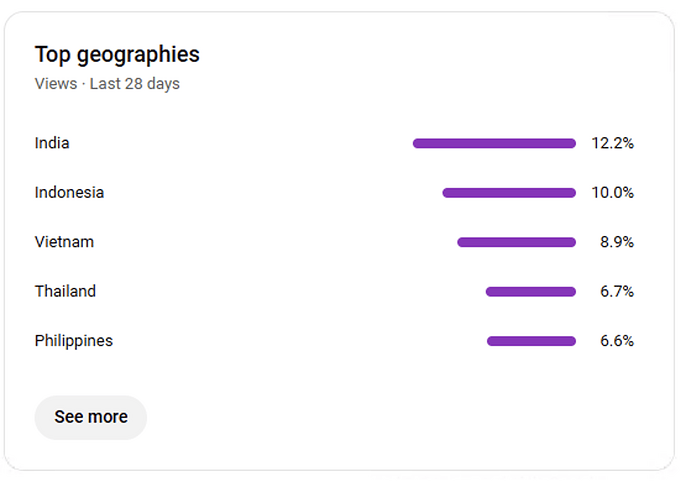Image resolution: width=690 pixels, height=481 pixels.
Task: Select the Philippines country label
Action: (74, 341)
